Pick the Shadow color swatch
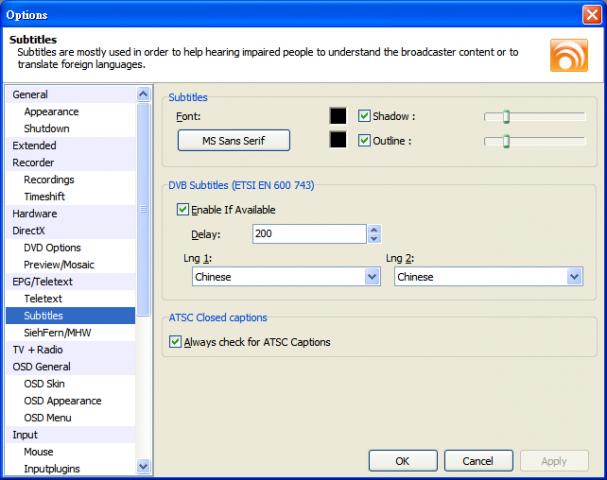Viewport: 607px width, 480px height. pyautogui.click(x=339, y=117)
